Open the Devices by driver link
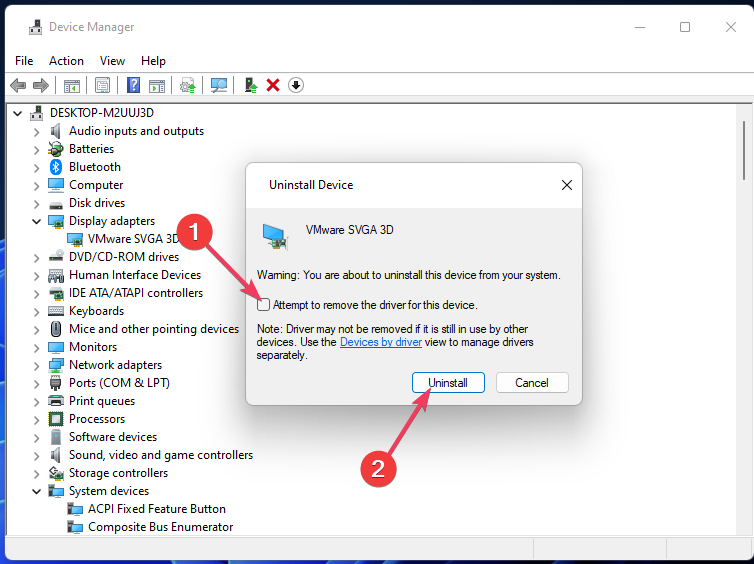This screenshot has width=754, height=564. point(381,342)
